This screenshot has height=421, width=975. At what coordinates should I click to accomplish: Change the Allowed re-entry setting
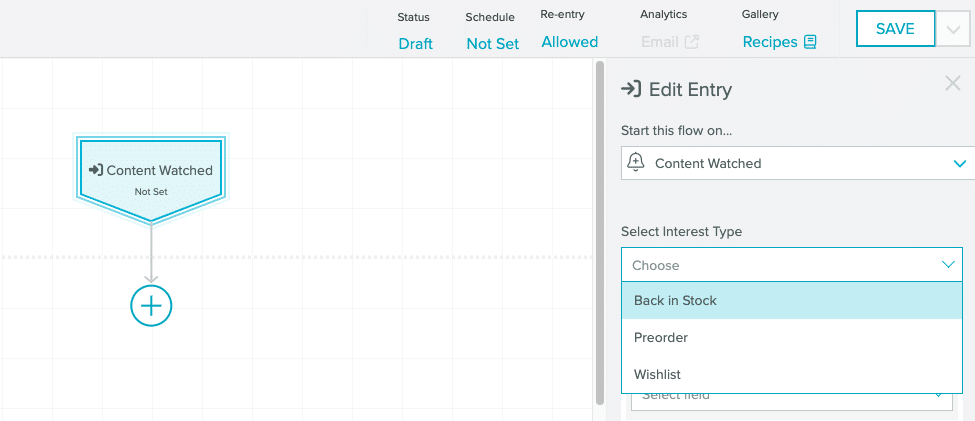tap(569, 42)
